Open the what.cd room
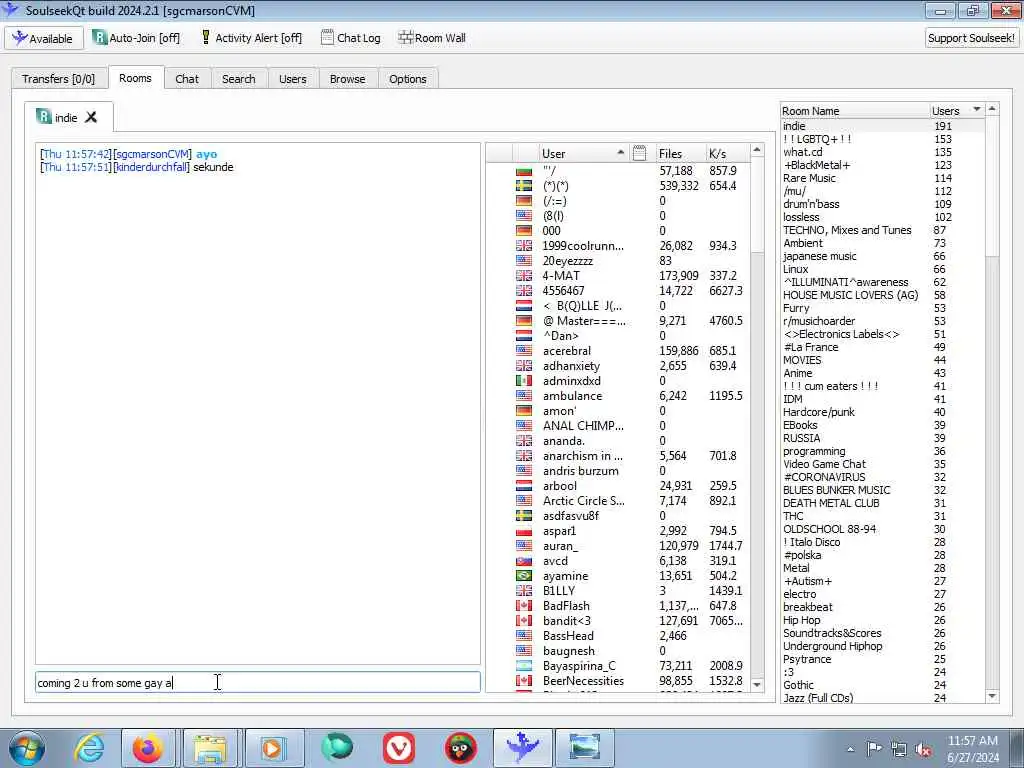 803,152
